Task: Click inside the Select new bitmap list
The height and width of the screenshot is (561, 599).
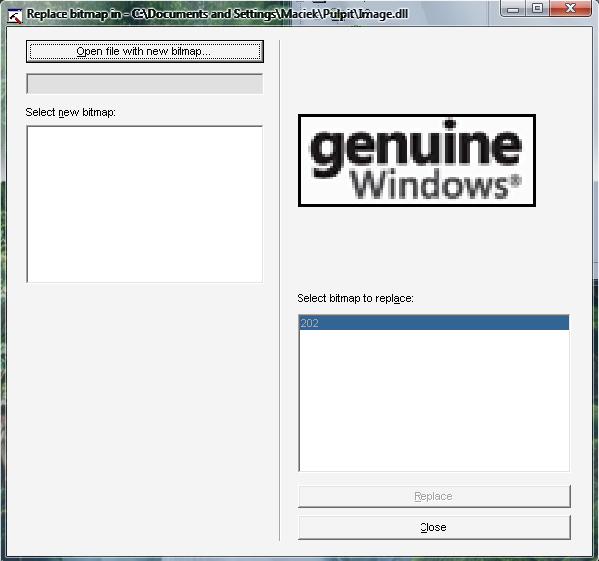Action: 145,204
